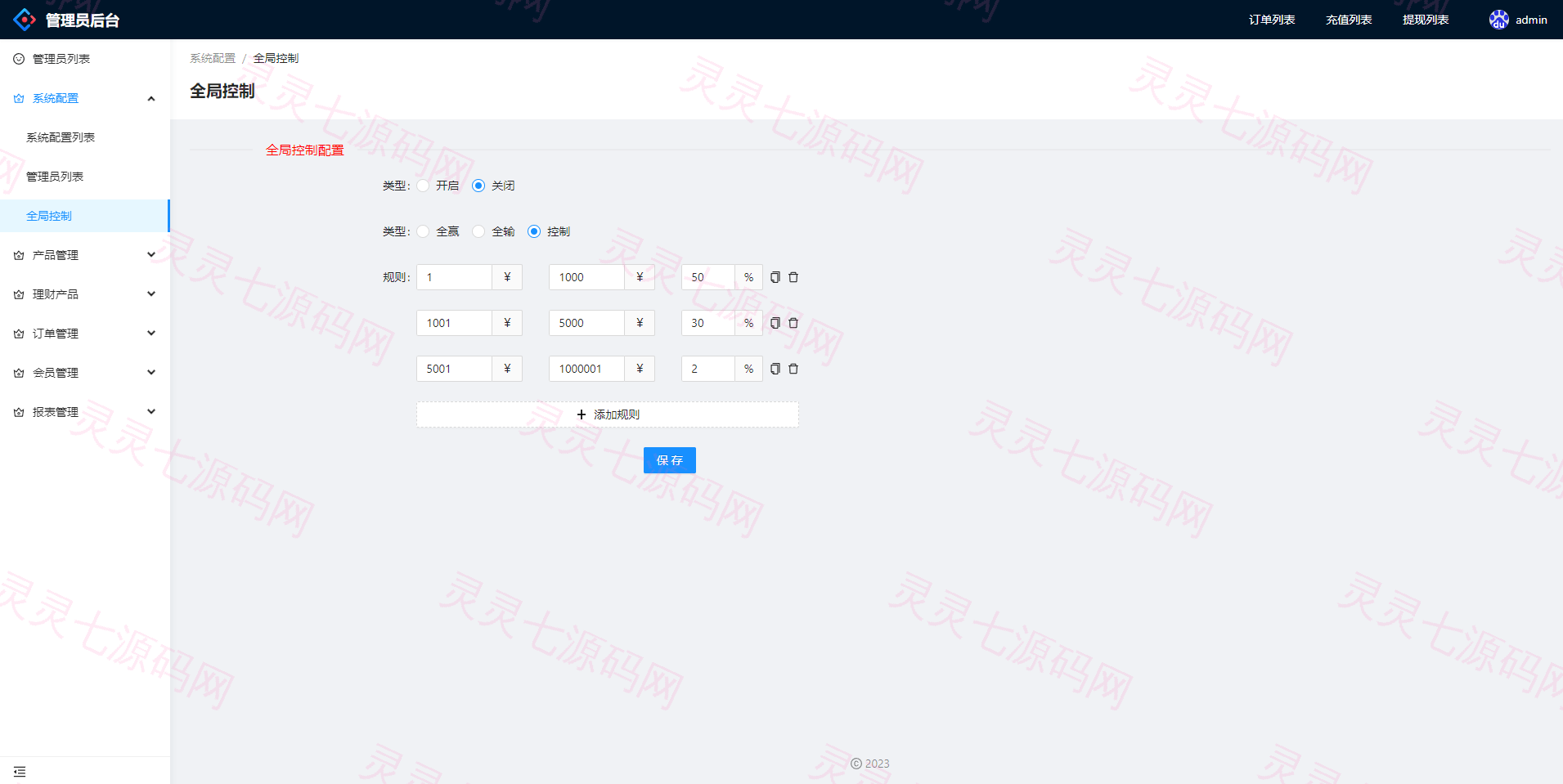Viewport: 1563px width, 784px height.
Task: Delete the rule row starting with 1001
Action: 793,323
